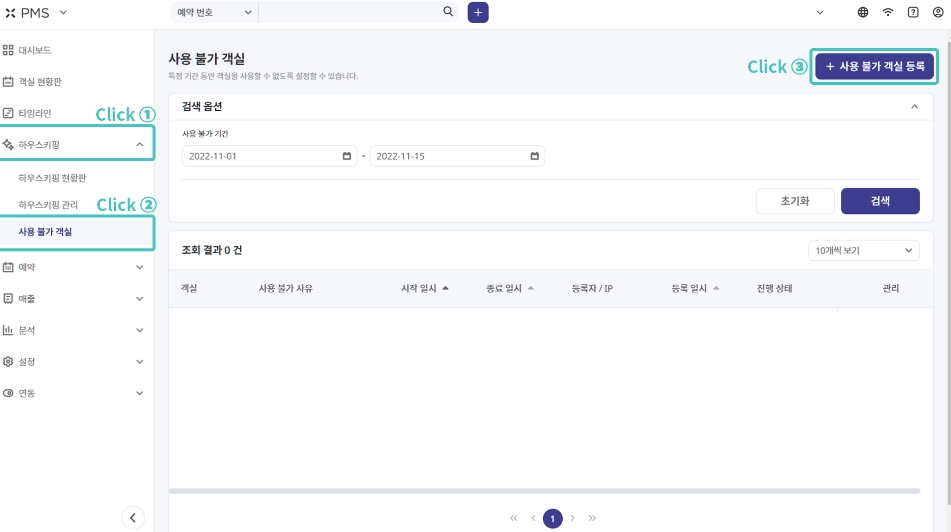Open the language globe icon

pyautogui.click(x=862, y=12)
